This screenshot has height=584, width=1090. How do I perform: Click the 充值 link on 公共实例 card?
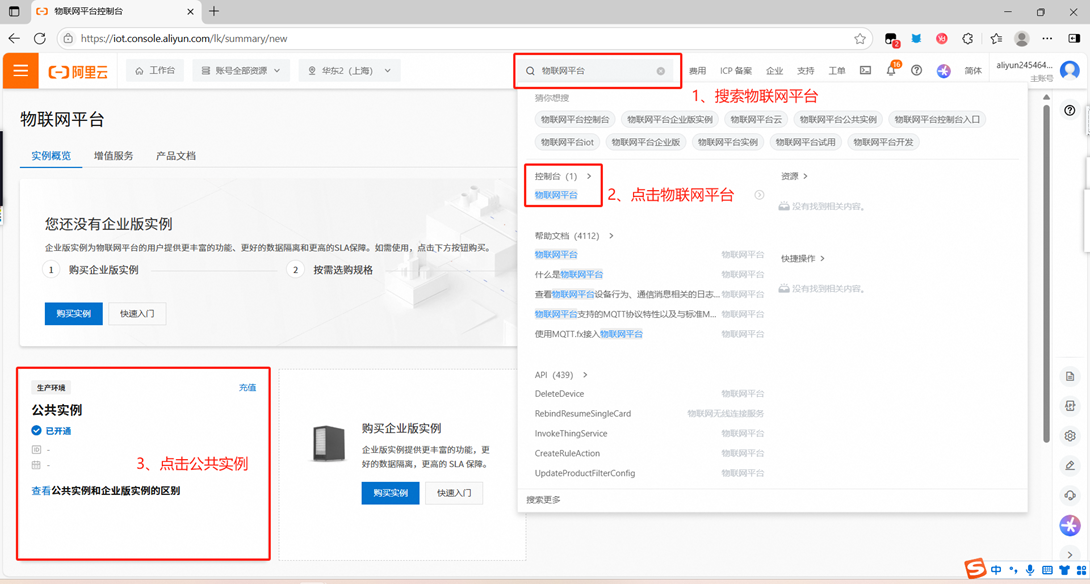tap(247, 387)
